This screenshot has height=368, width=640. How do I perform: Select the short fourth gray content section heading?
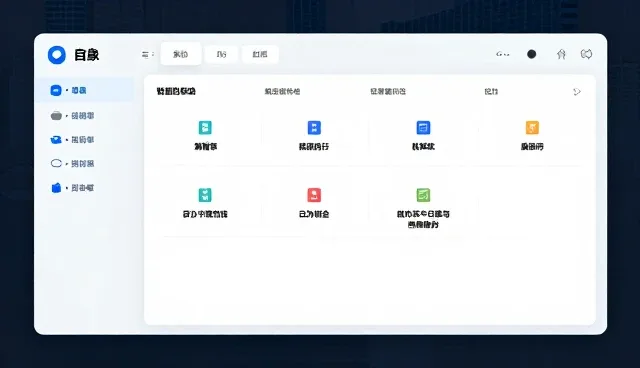coord(491,91)
